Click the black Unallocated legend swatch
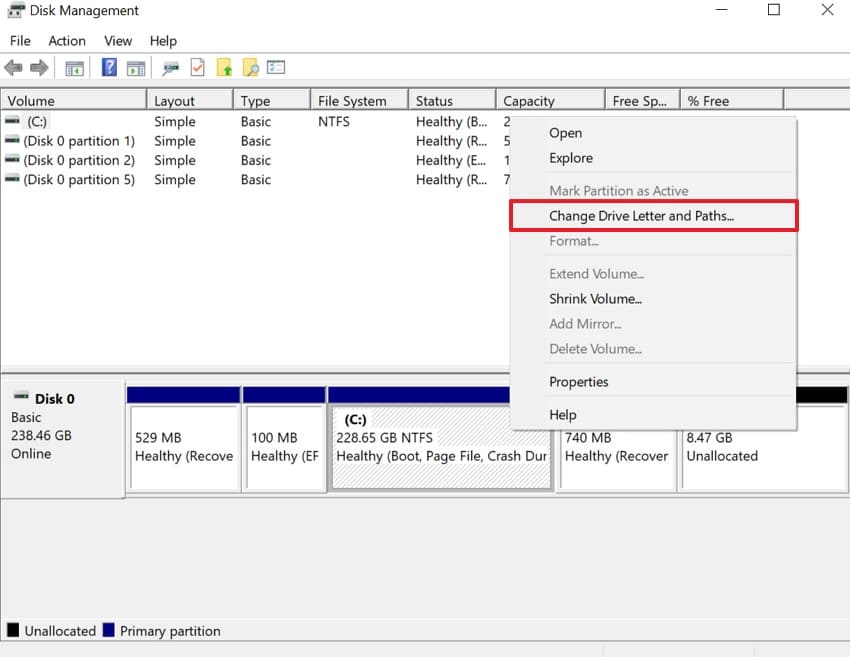The width and height of the screenshot is (850, 657). pos(13,630)
